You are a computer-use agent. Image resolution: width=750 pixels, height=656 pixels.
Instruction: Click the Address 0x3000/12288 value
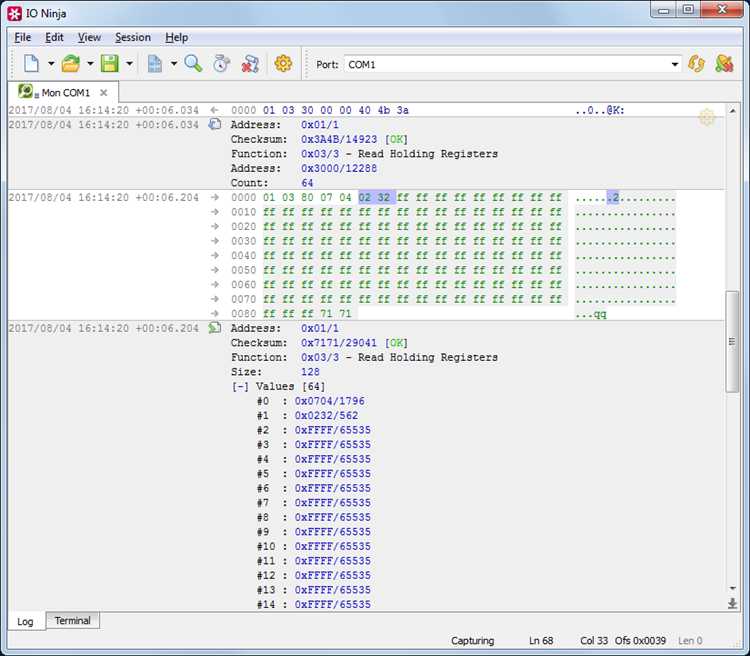tap(339, 168)
